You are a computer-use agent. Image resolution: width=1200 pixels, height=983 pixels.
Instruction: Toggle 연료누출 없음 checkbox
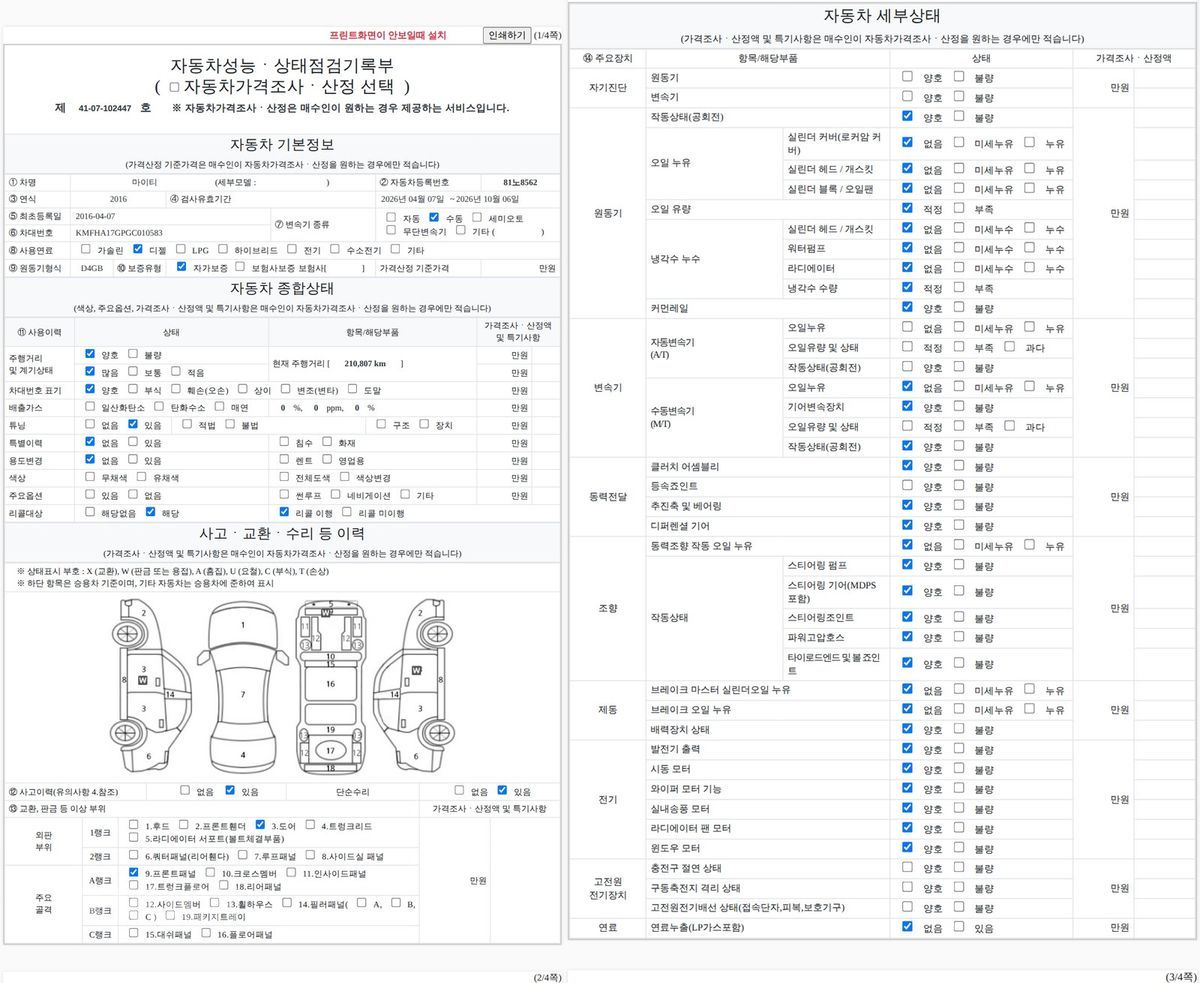tap(907, 927)
